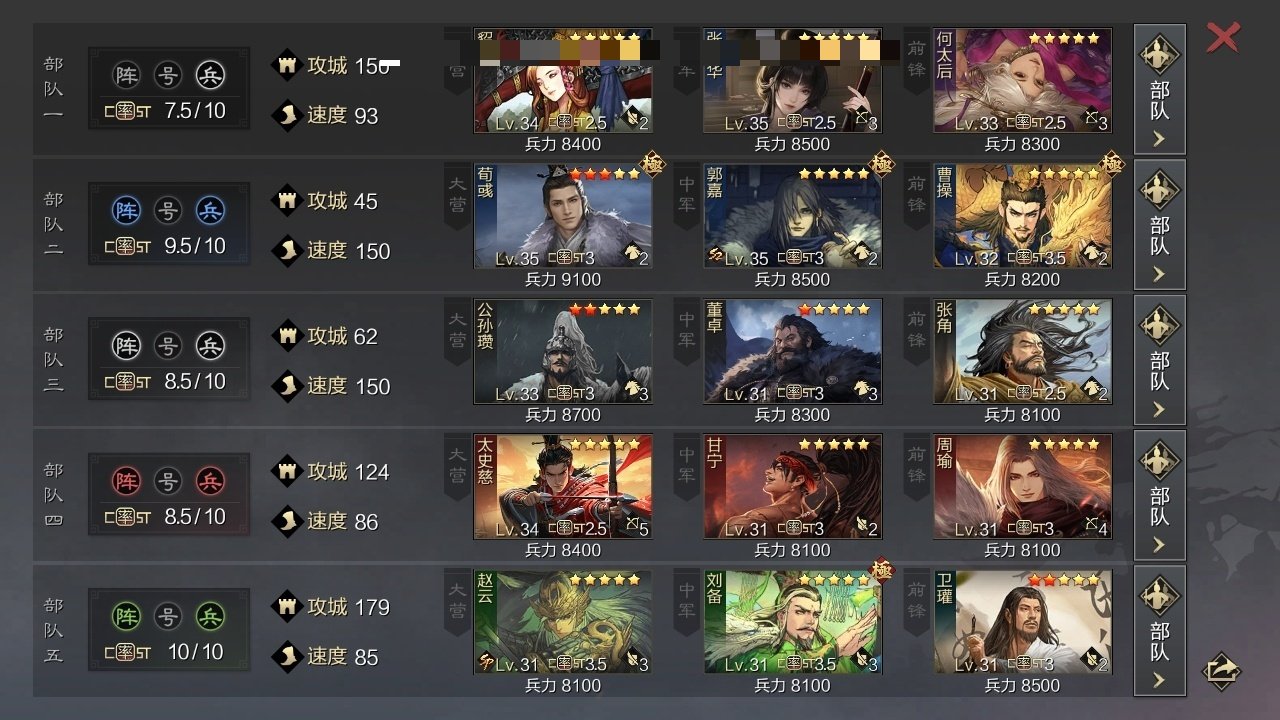Toggle the red 兵 troop icon in 部队四

[210, 482]
